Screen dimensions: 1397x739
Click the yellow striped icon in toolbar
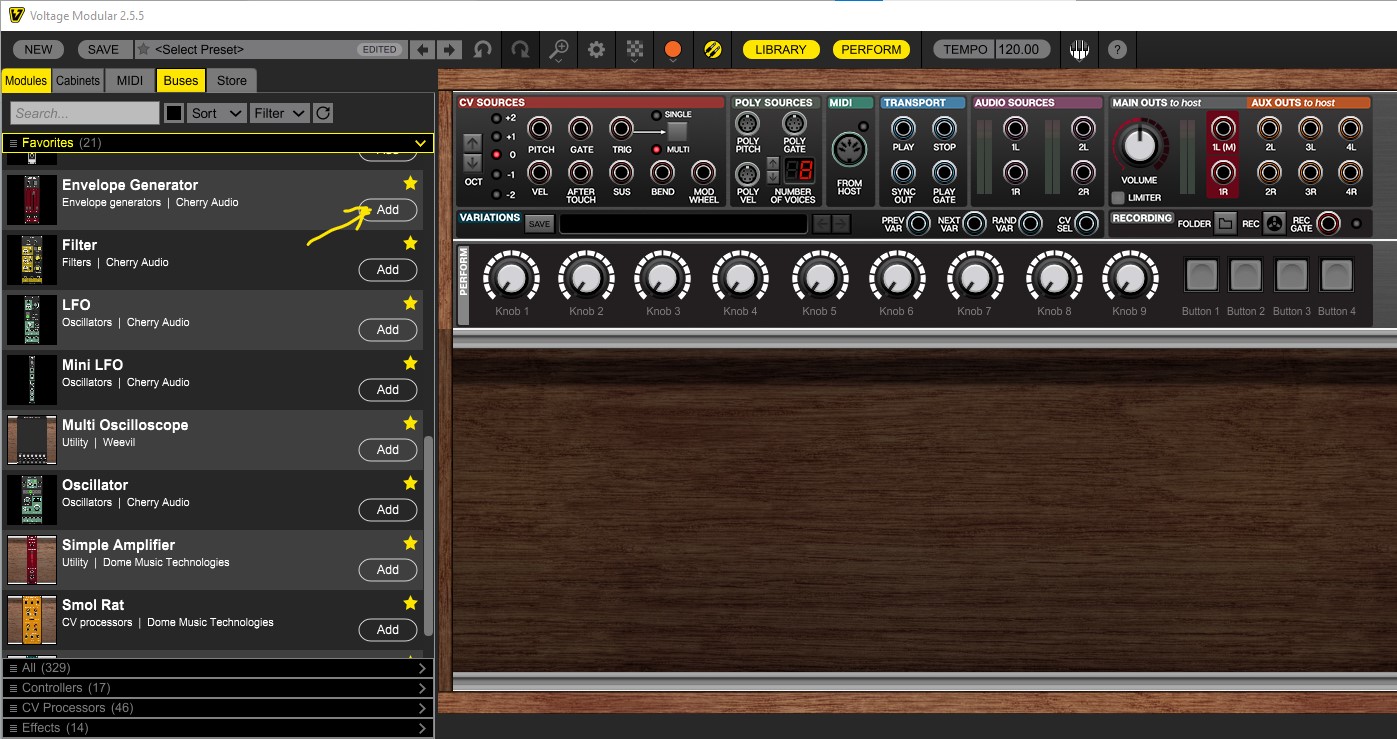[713, 49]
